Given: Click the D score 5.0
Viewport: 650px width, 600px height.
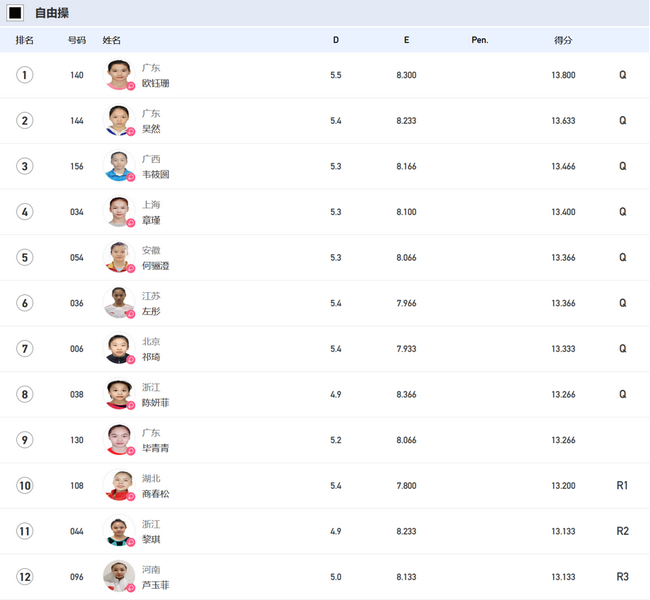Looking at the screenshot, I should [x=336, y=577].
